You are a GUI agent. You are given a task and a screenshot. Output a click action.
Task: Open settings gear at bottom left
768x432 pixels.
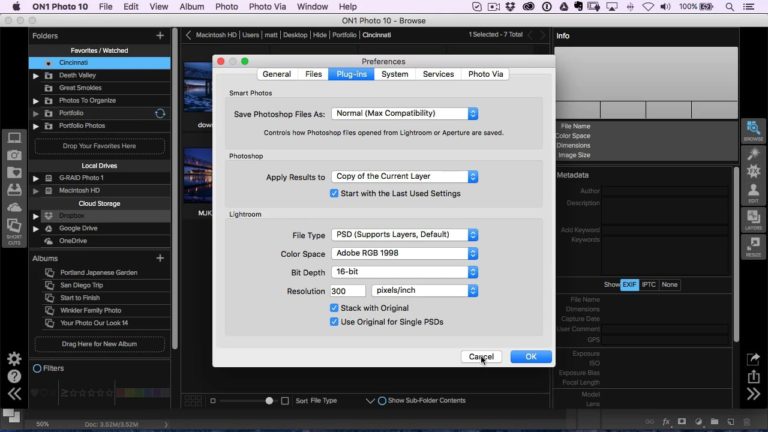coord(14,359)
